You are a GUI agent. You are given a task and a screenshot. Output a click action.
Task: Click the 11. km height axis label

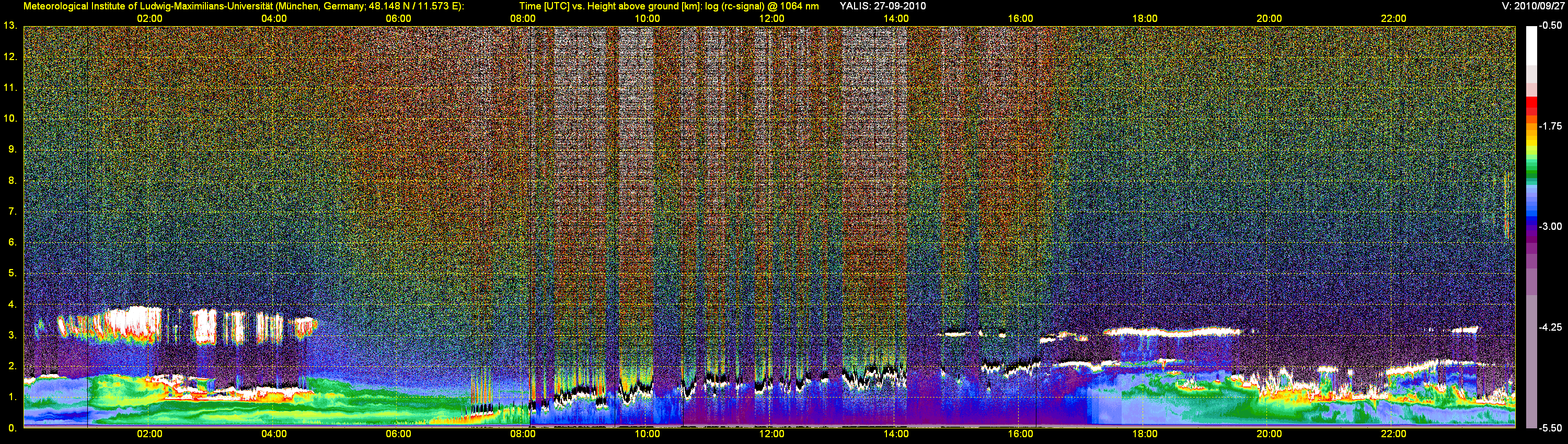click(x=10, y=88)
